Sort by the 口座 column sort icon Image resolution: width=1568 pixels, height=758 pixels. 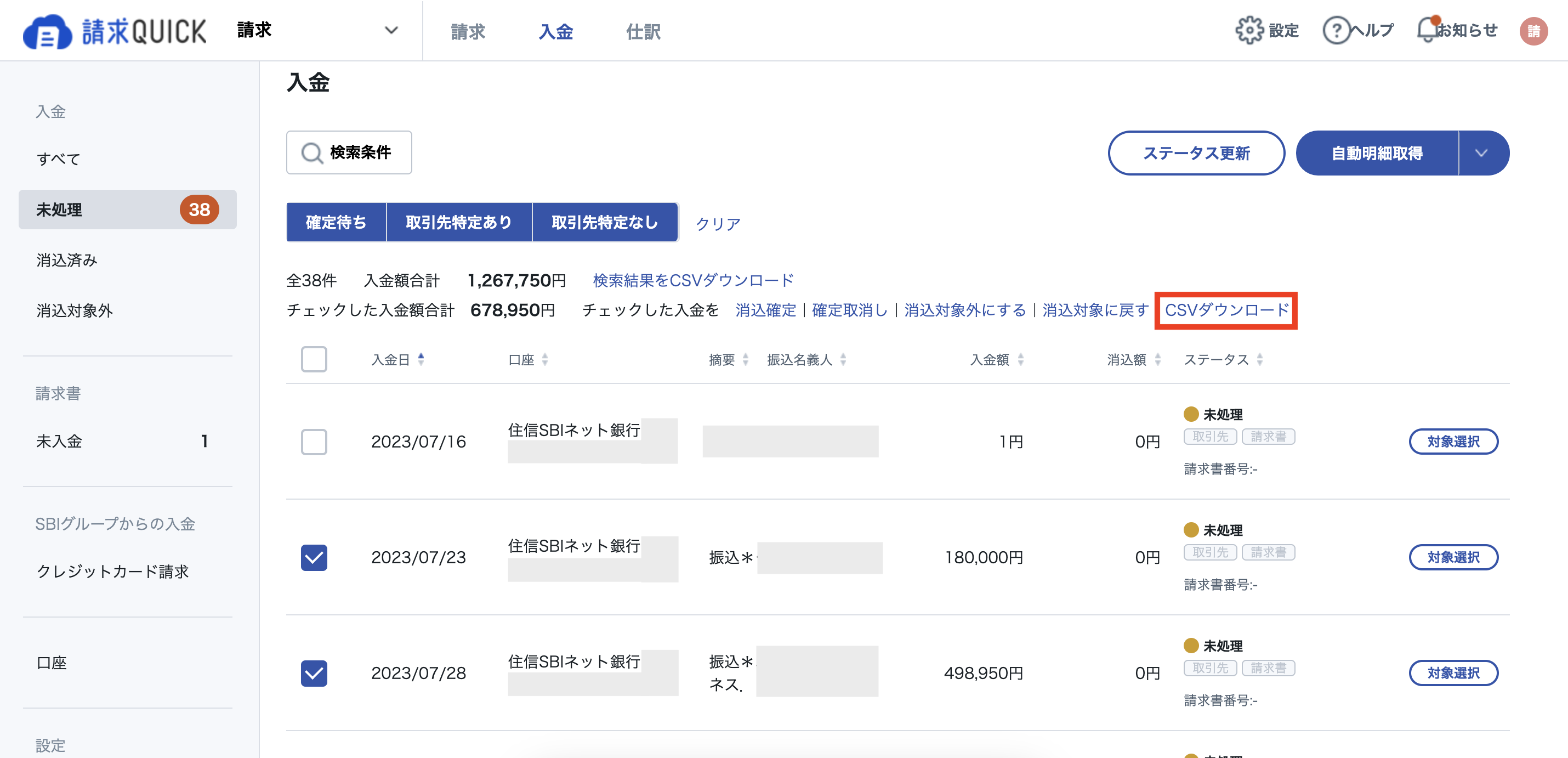[546, 359]
